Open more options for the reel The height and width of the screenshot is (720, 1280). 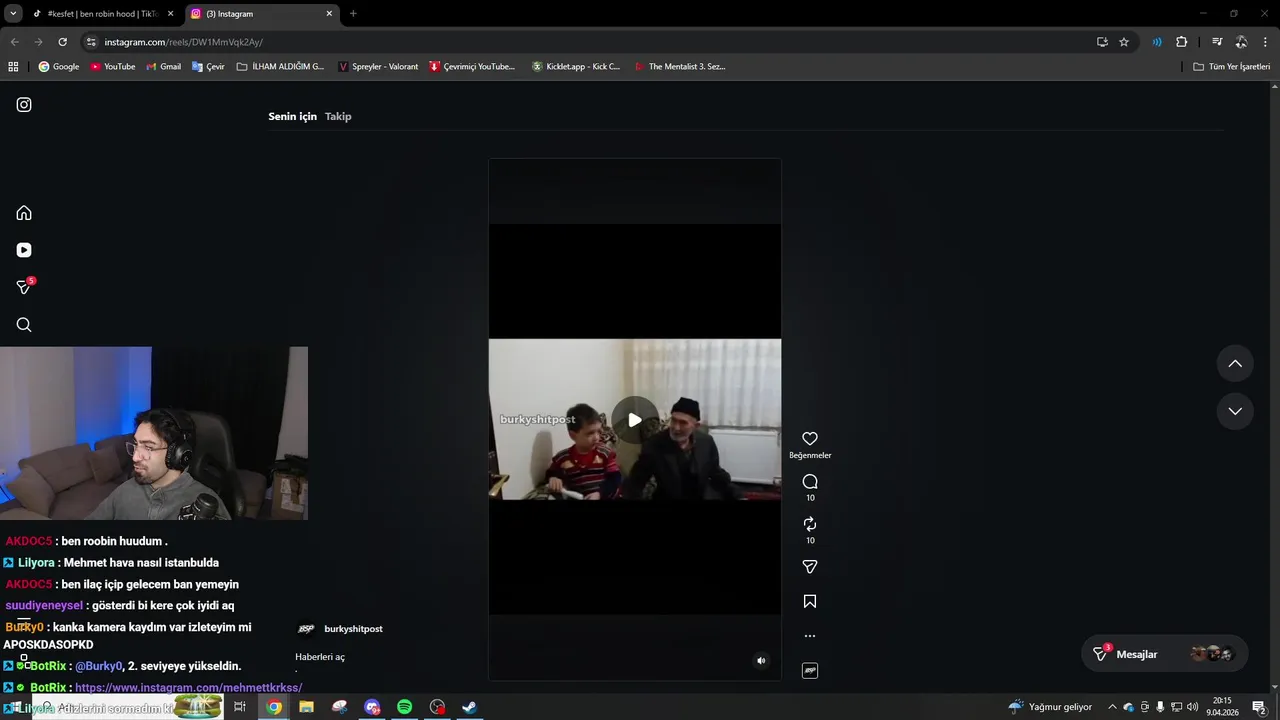tap(810, 636)
